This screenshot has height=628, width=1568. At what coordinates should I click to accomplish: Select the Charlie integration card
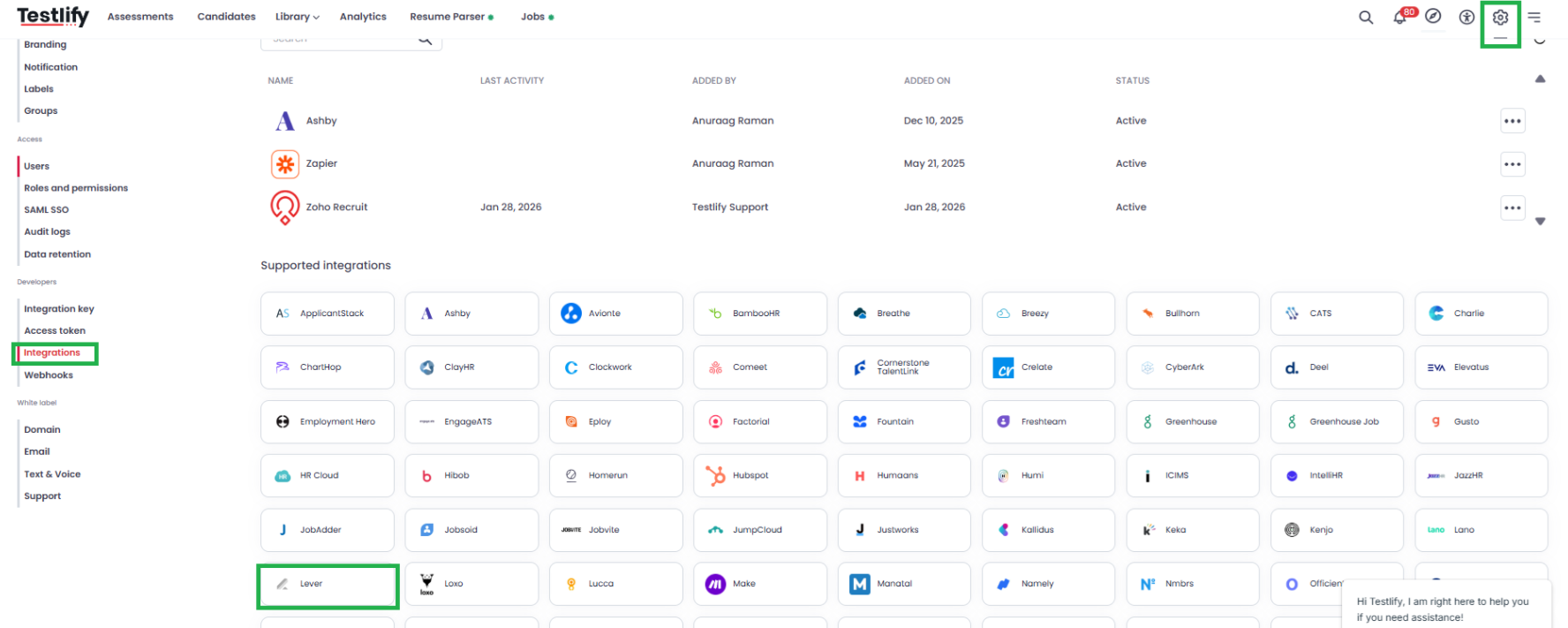[x=1481, y=314]
